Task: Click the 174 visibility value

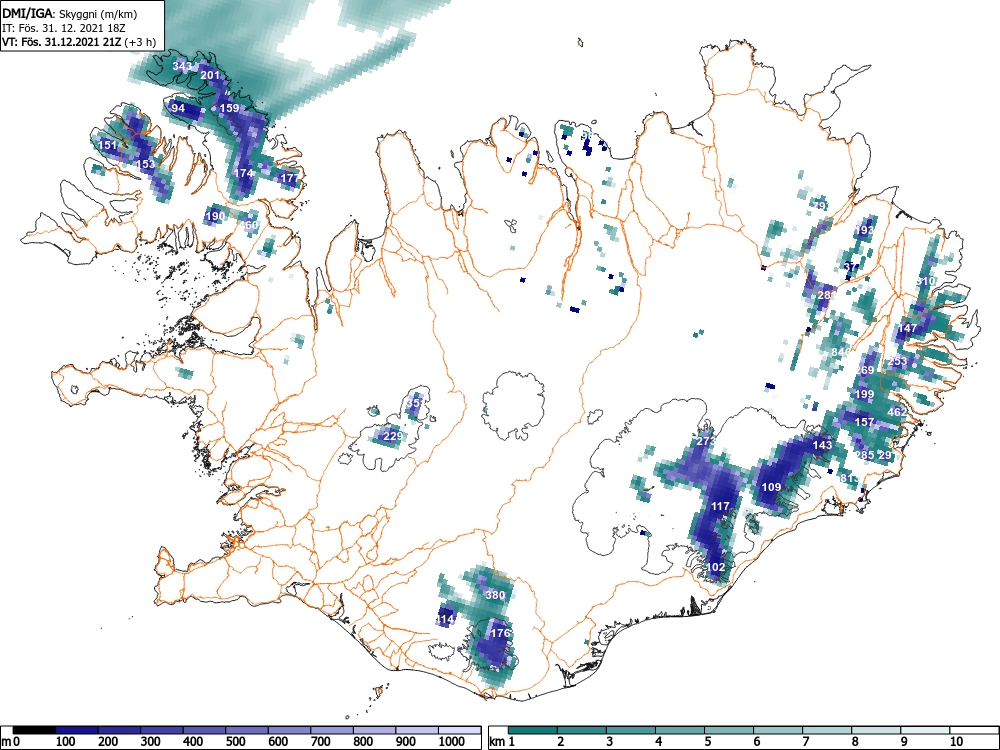Action: (244, 173)
